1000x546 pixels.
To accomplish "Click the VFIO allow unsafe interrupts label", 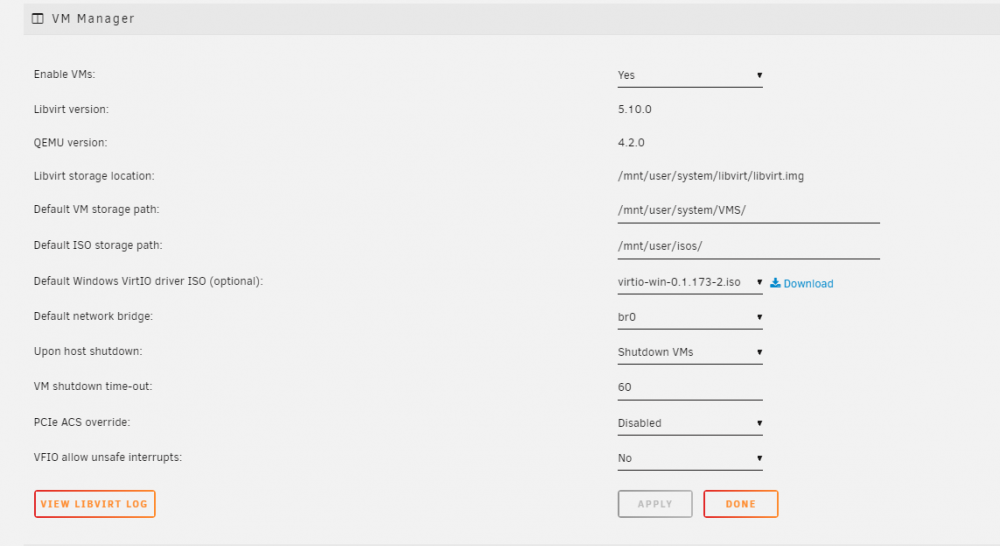I will [108, 457].
